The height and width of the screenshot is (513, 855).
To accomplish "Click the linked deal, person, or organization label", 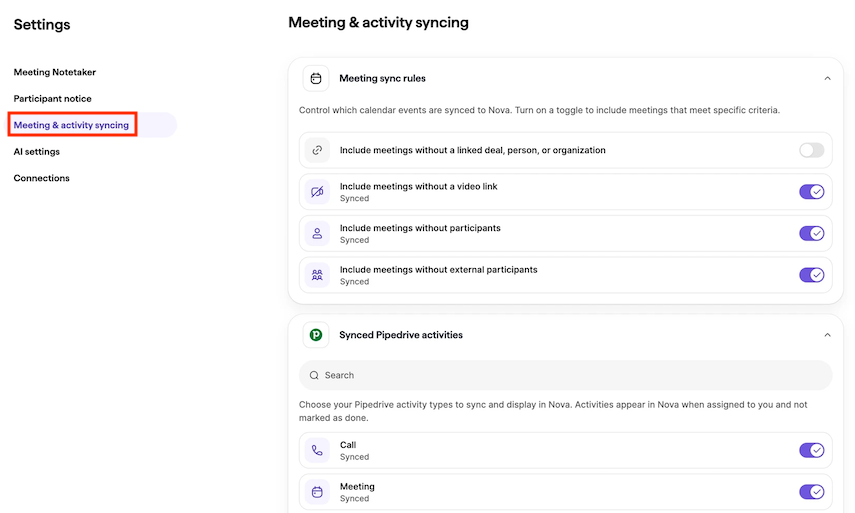I will [472, 150].
